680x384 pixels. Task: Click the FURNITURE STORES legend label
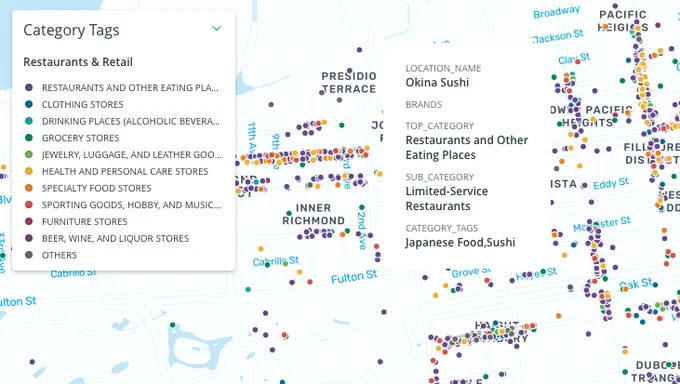point(85,222)
